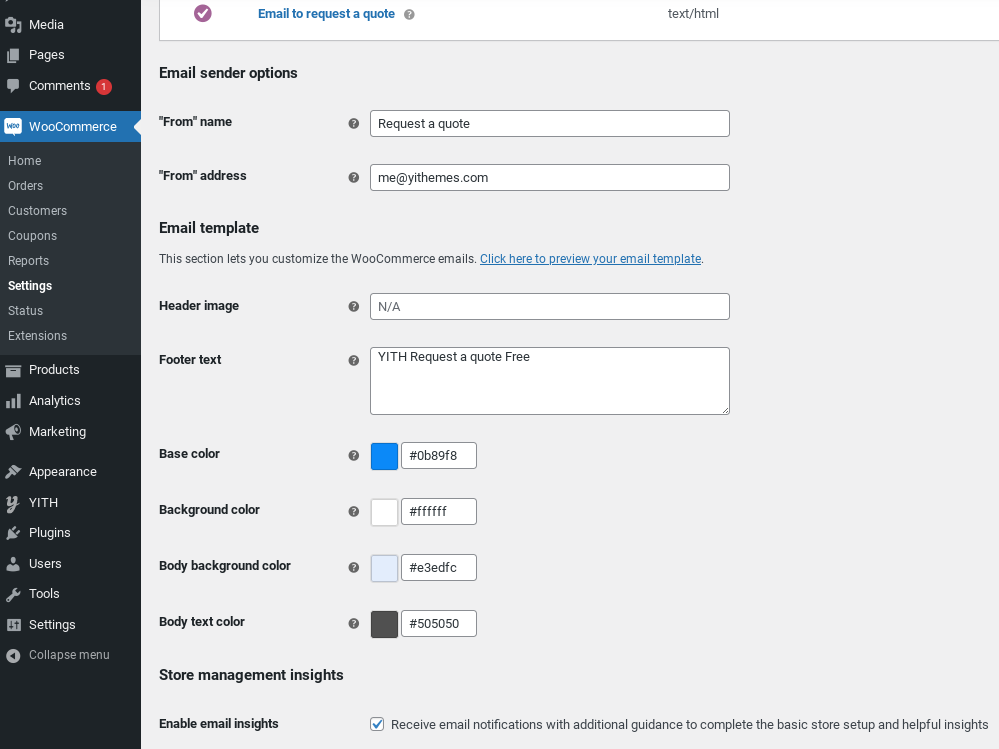Click the YITH logo icon in sidebar
999x749 pixels.
pyautogui.click(x=13, y=503)
